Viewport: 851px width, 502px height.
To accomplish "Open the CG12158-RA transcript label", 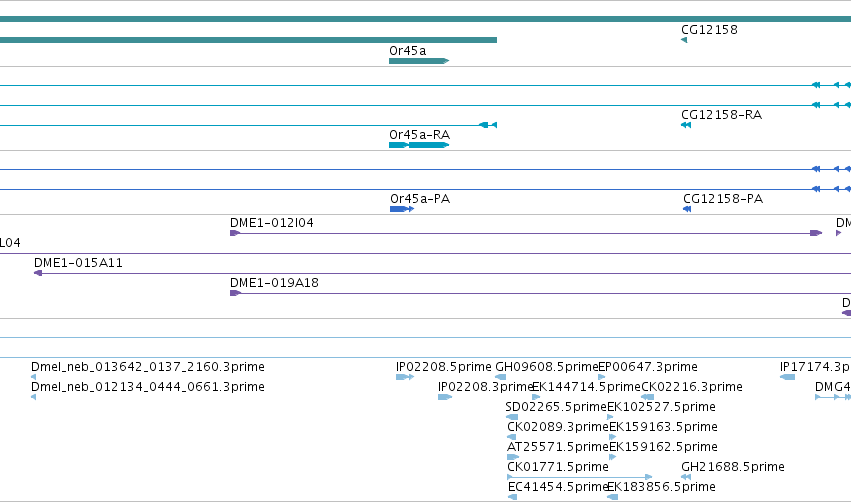I will click(721, 115).
